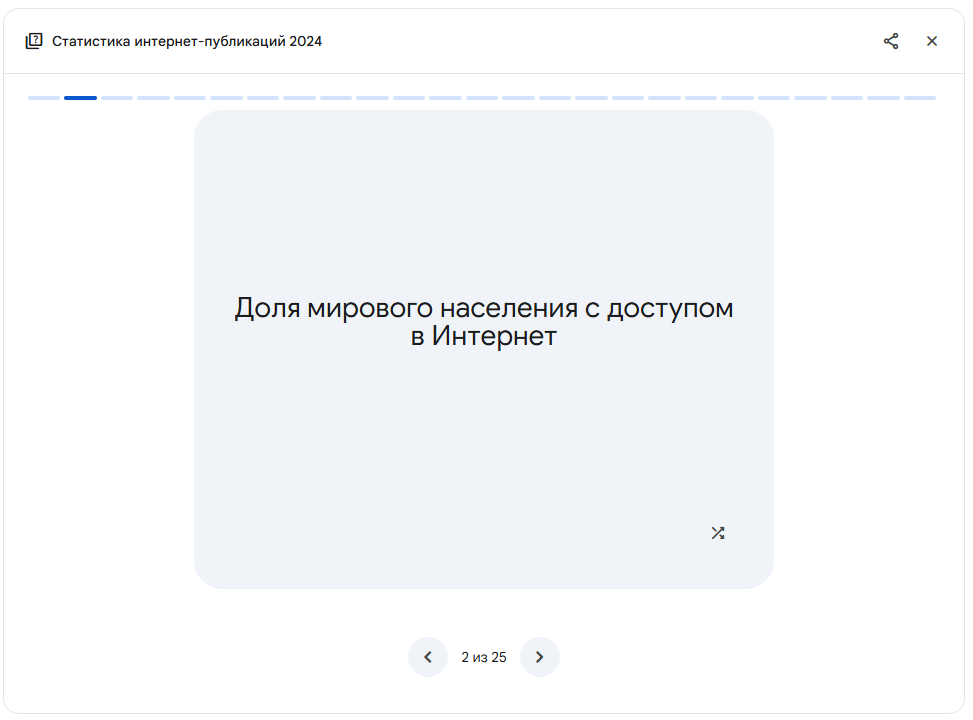Screen dimensions: 973x720
Task: Shuffle the cards using the card's shuffle icon
Action: [x=717, y=533]
